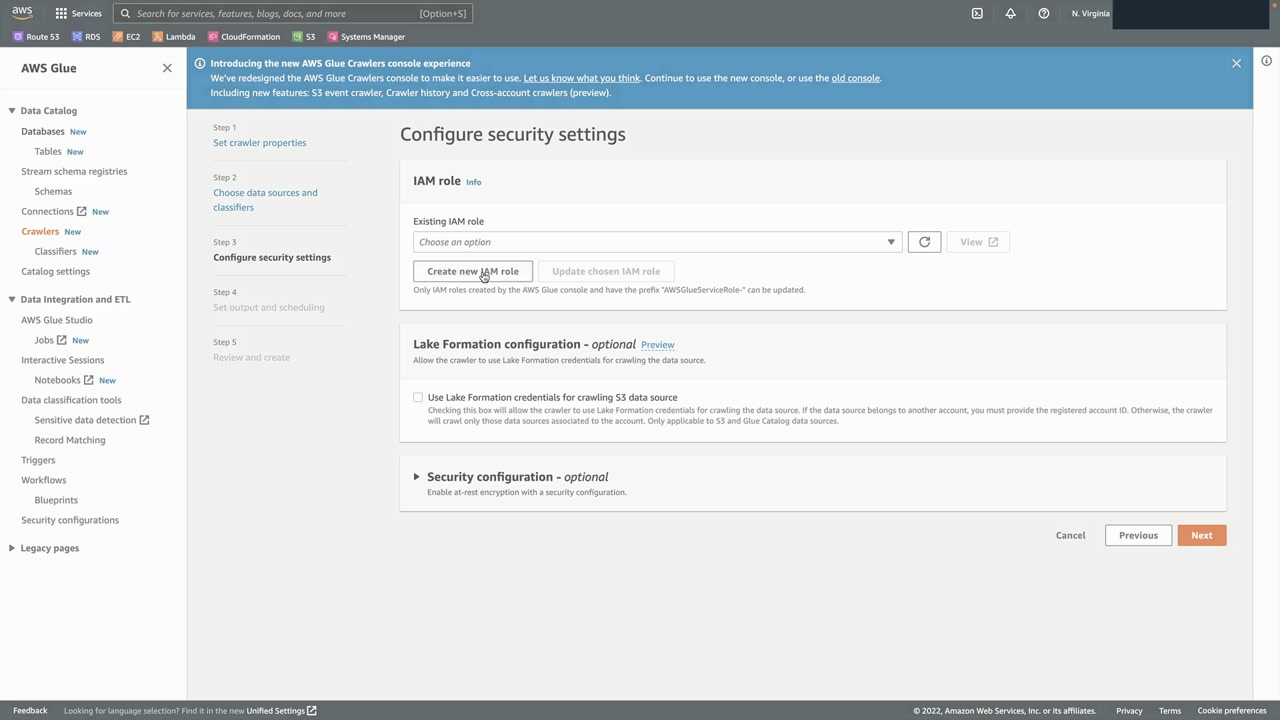Open the Lambda bookmark shortcut
Screen dimensions: 1280x720
coord(174,37)
